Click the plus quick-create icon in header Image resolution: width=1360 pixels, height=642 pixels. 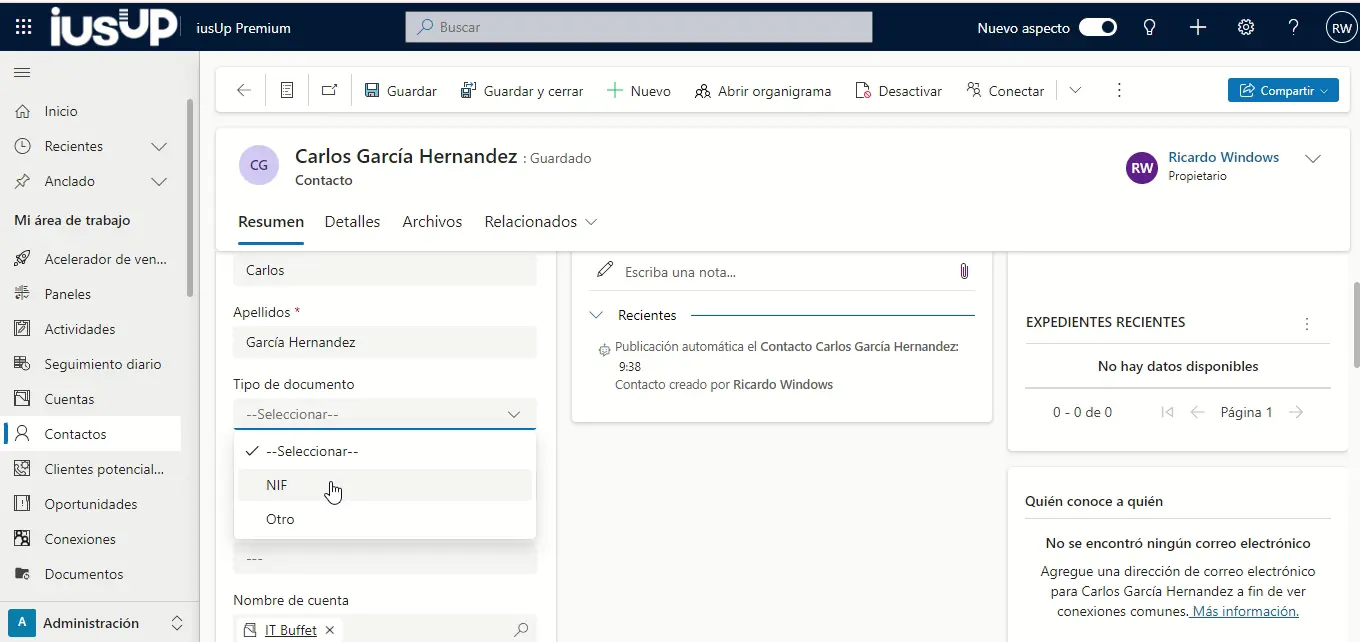(1198, 28)
